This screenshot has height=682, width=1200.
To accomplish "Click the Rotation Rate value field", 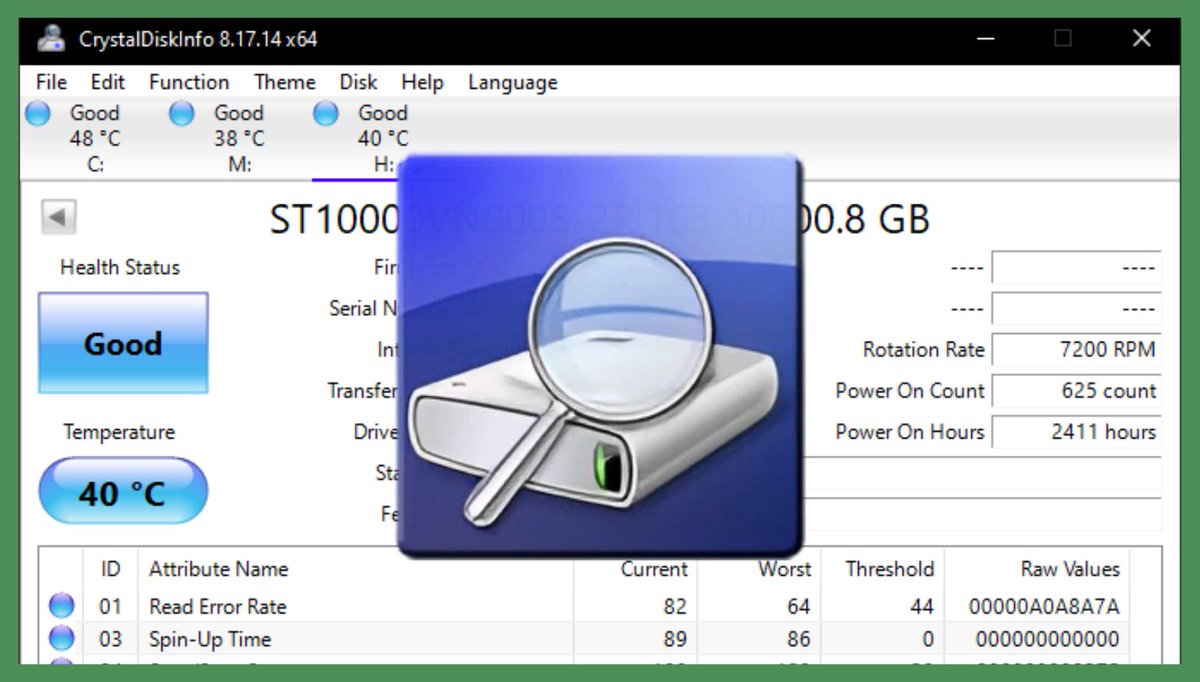I will tap(1076, 349).
